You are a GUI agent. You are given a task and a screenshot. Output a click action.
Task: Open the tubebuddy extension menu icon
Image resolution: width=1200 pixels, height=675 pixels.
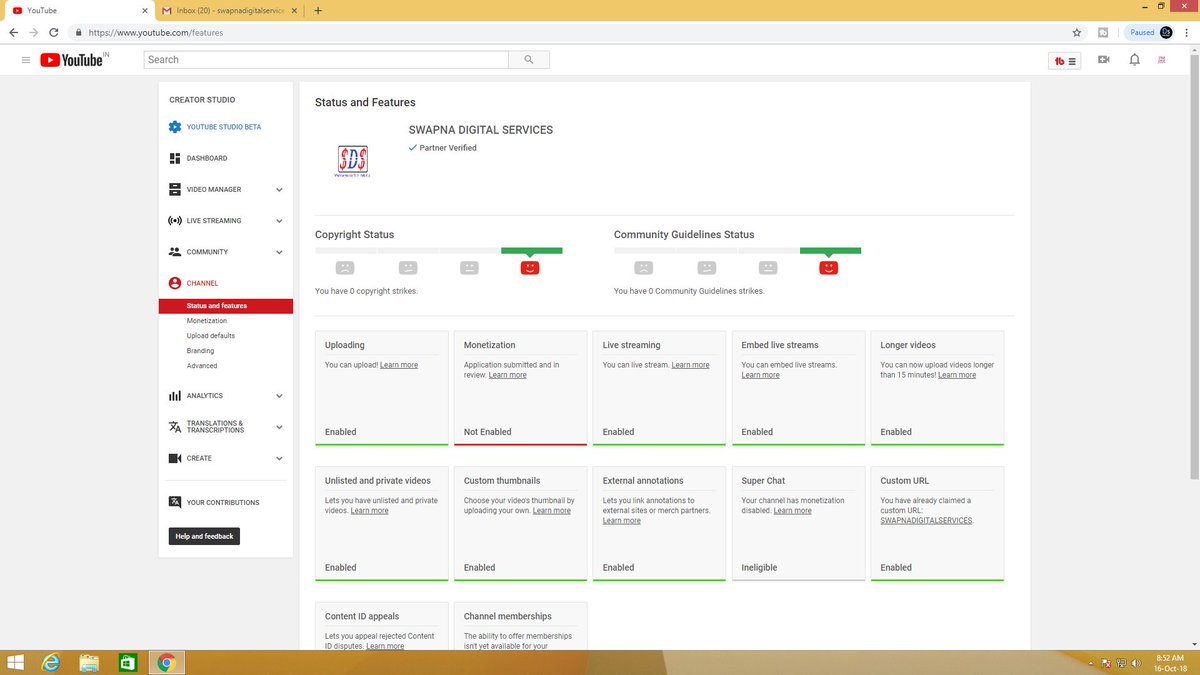pyautogui.click(x=1065, y=61)
